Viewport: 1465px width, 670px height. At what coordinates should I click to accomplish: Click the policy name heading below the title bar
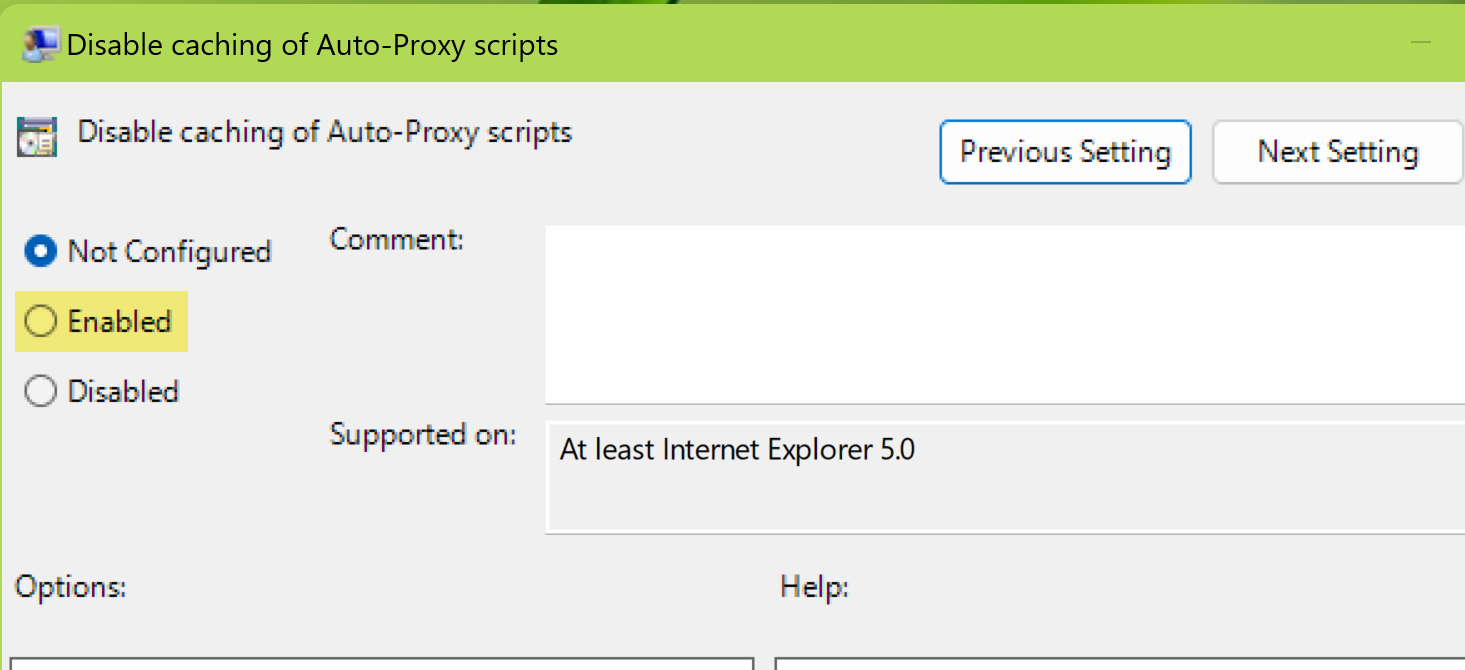325,132
